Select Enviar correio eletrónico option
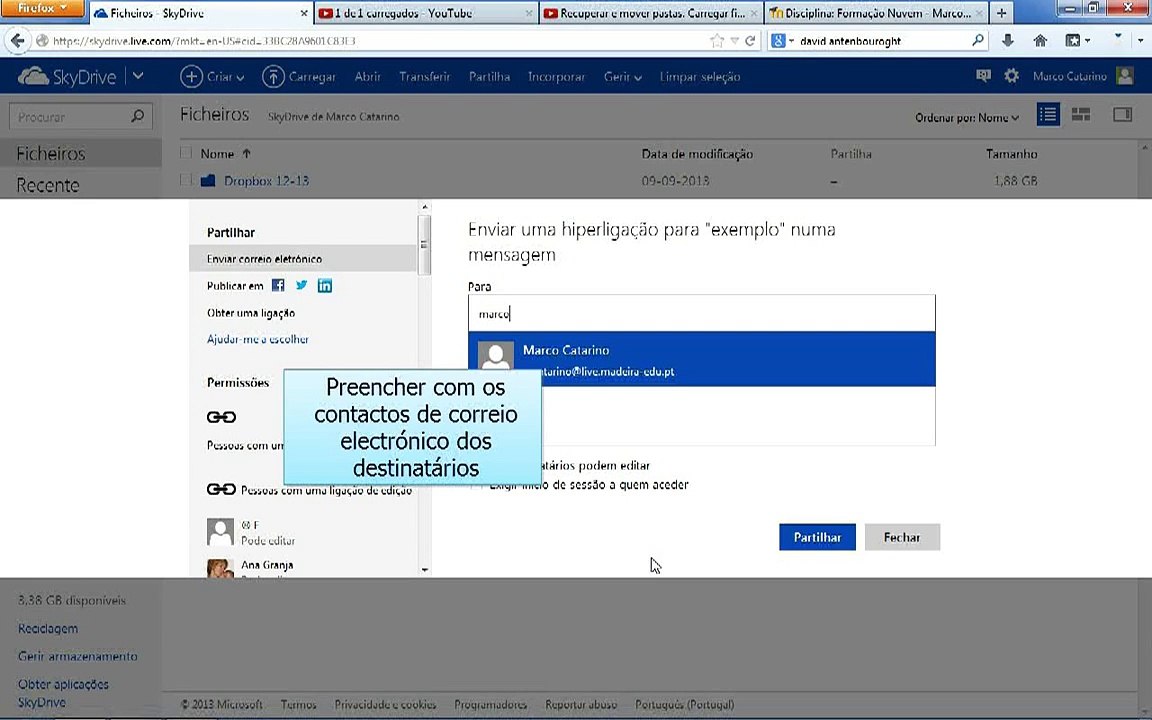 [x=303, y=259]
